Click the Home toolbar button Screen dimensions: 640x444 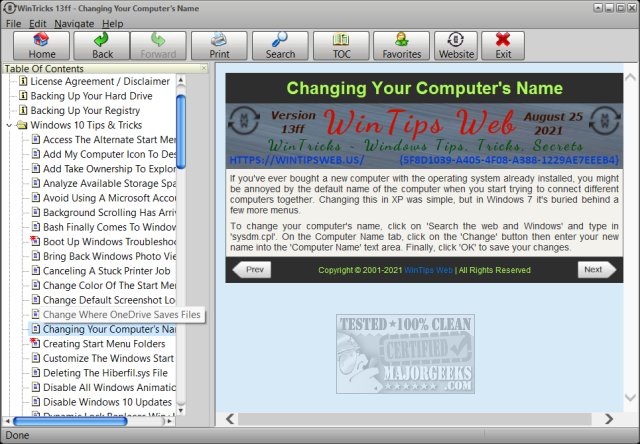(x=41, y=46)
